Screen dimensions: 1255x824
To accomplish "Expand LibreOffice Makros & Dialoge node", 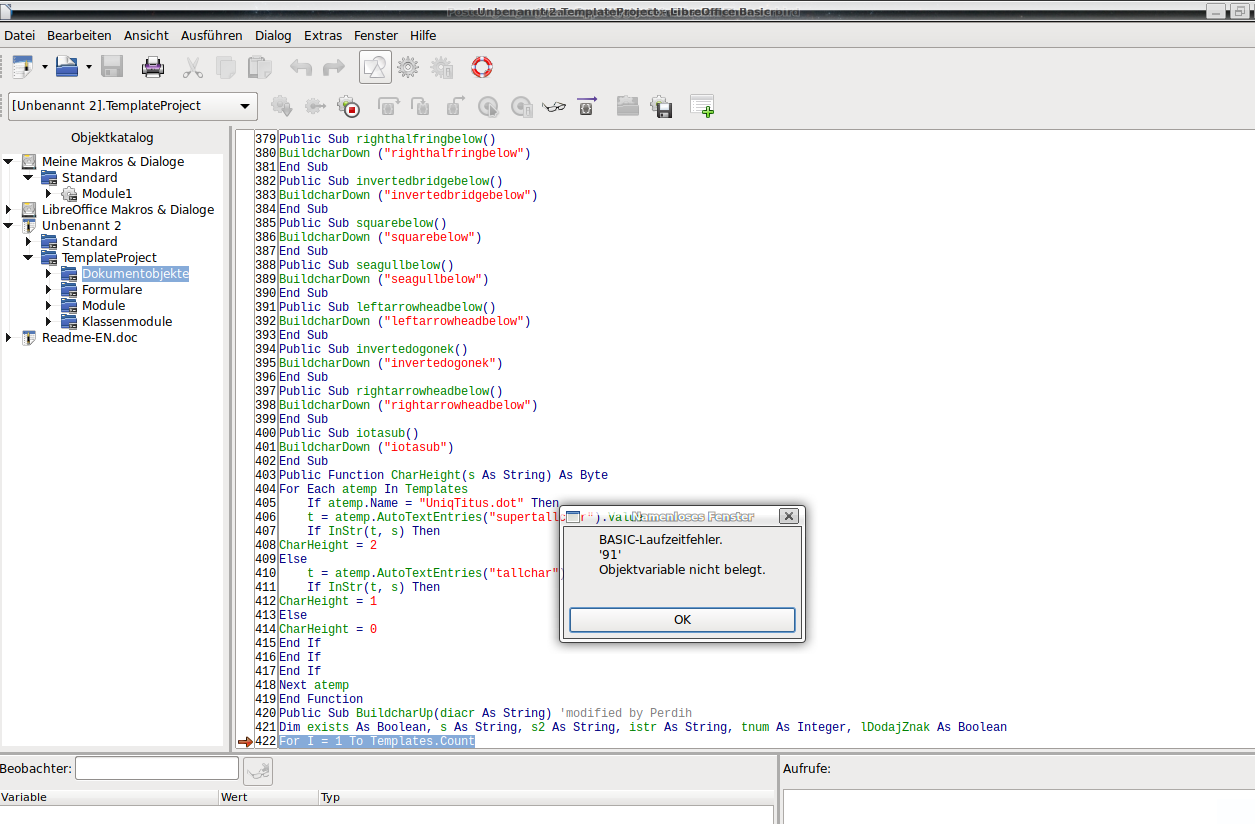I will point(9,209).
